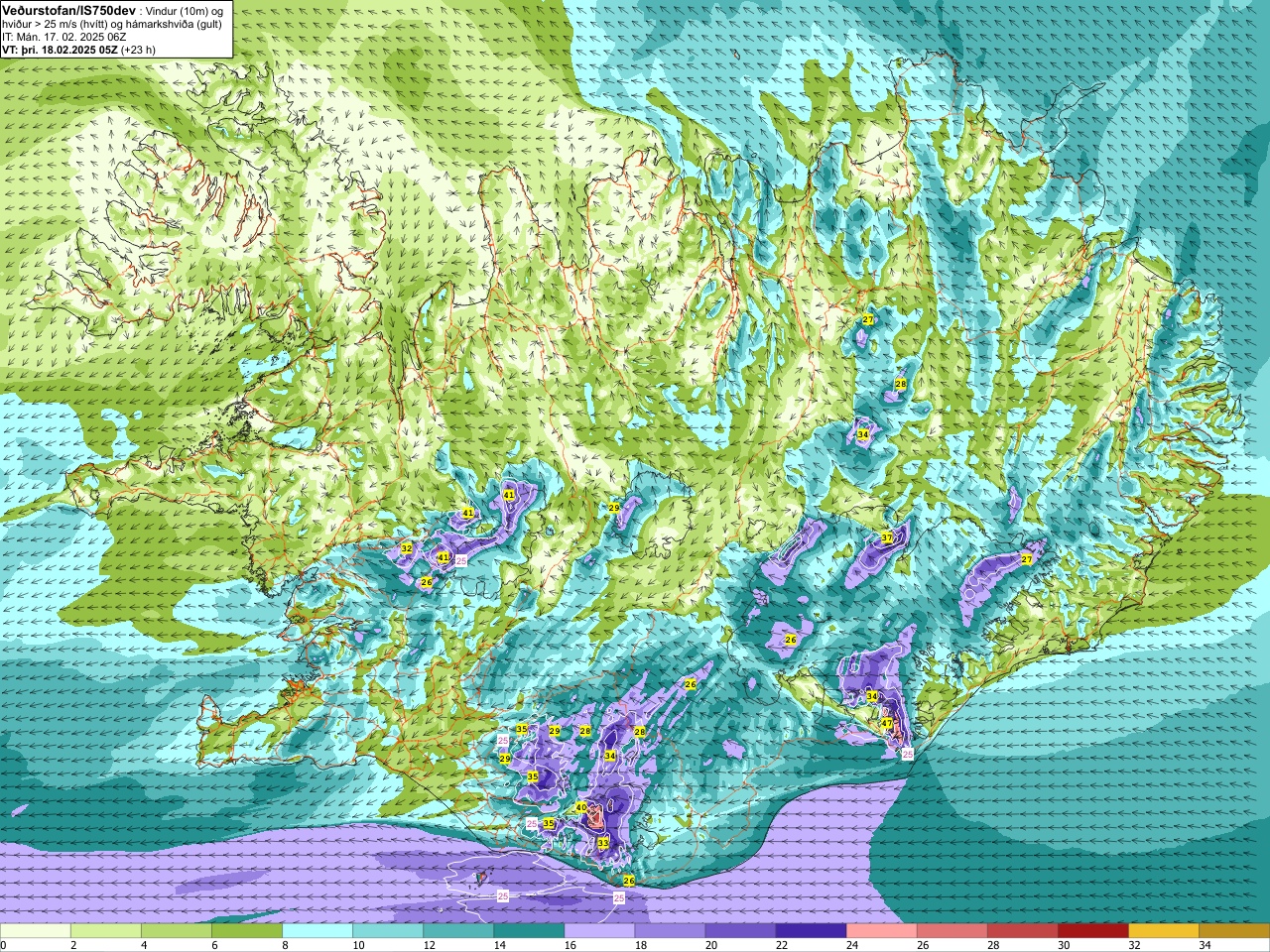This screenshot has width=1270, height=952.
Task: Pick the 32–34 m/s yellow legend swatch
Action: click(1163, 931)
